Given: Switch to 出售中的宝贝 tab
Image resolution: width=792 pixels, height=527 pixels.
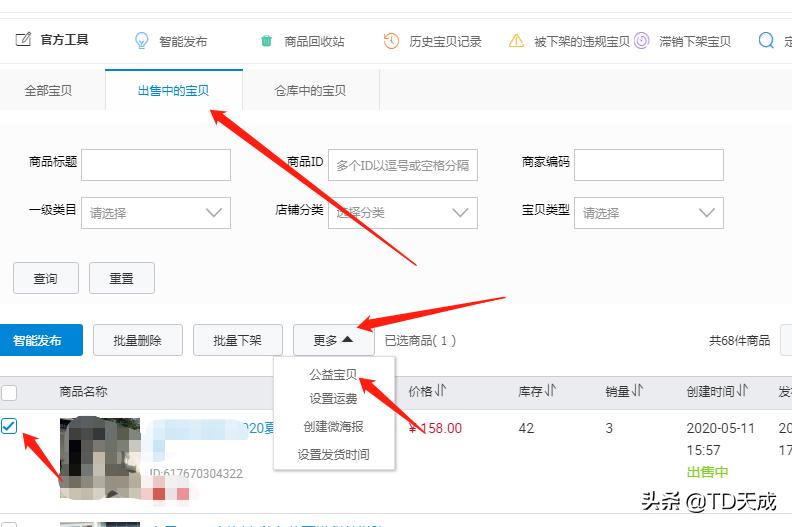Looking at the screenshot, I should click(174, 90).
